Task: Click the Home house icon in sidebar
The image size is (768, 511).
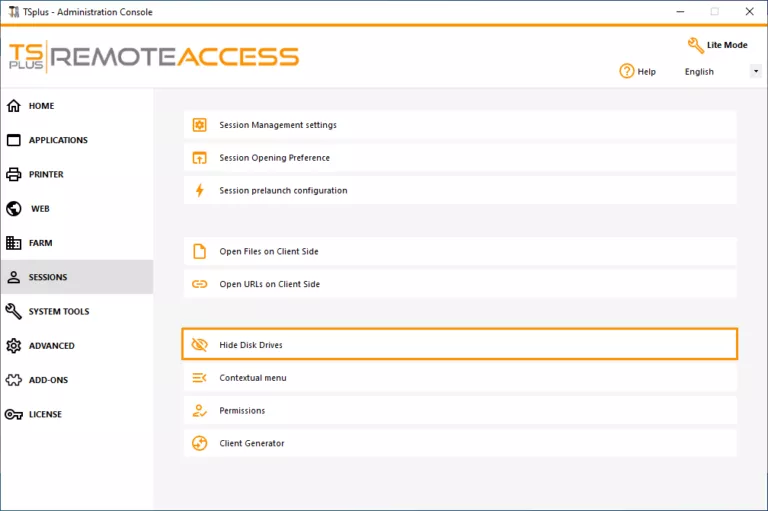Action: [14, 106]
